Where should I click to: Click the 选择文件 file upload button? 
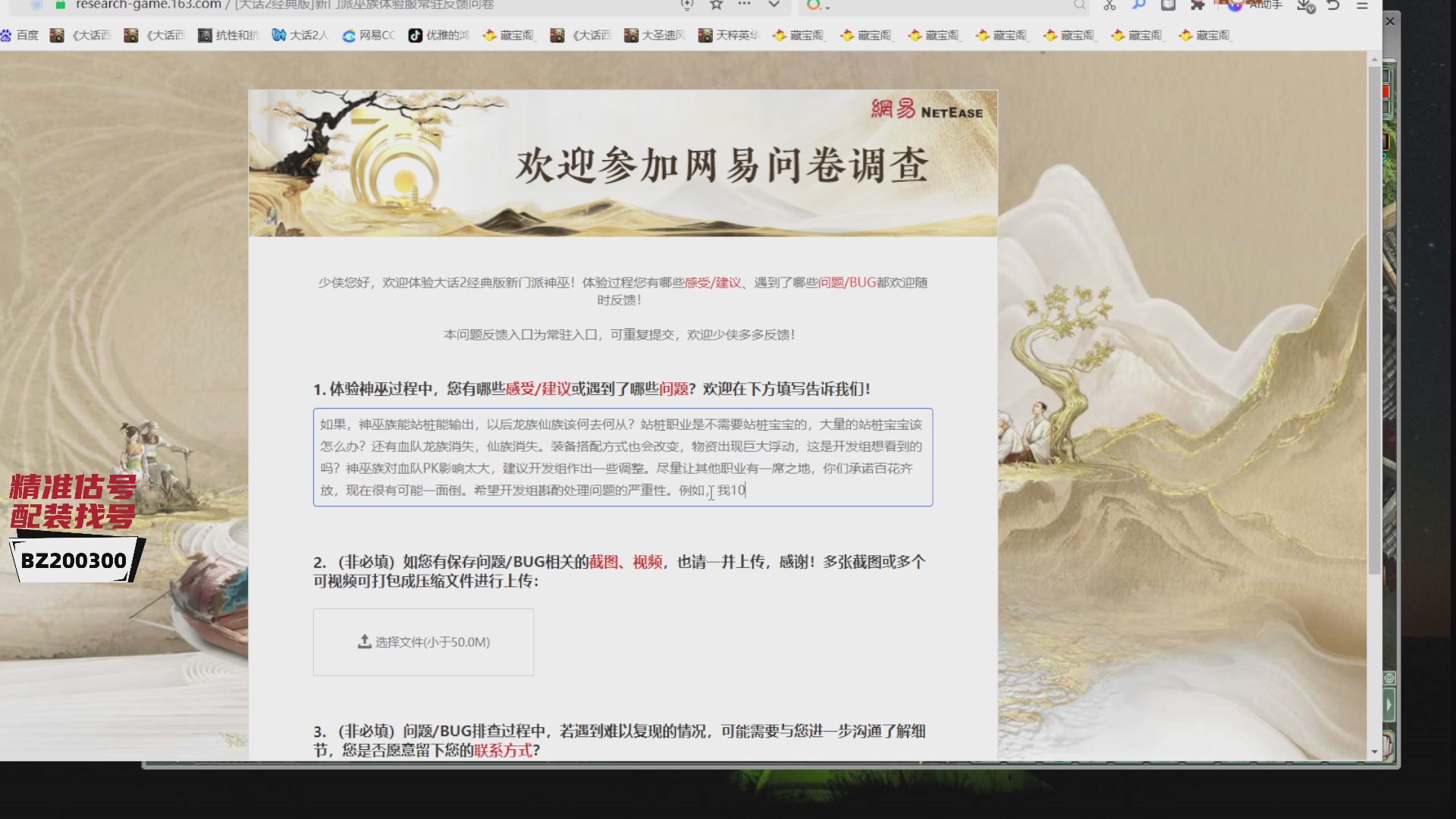point(423,642)
